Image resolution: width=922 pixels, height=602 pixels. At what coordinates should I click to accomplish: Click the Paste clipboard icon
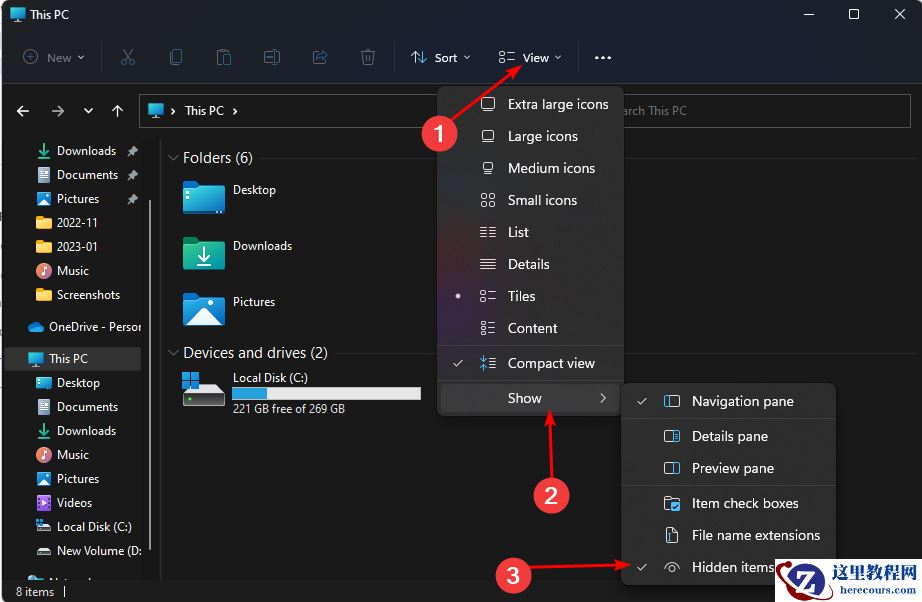pyautogui.click(x=224, y=58)
